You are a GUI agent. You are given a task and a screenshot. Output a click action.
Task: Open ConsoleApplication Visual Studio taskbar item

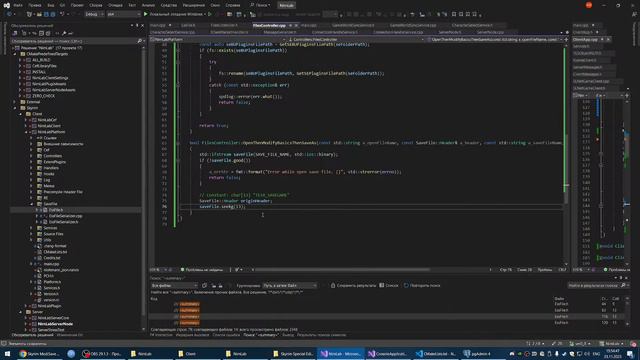[x=388, y=353]
